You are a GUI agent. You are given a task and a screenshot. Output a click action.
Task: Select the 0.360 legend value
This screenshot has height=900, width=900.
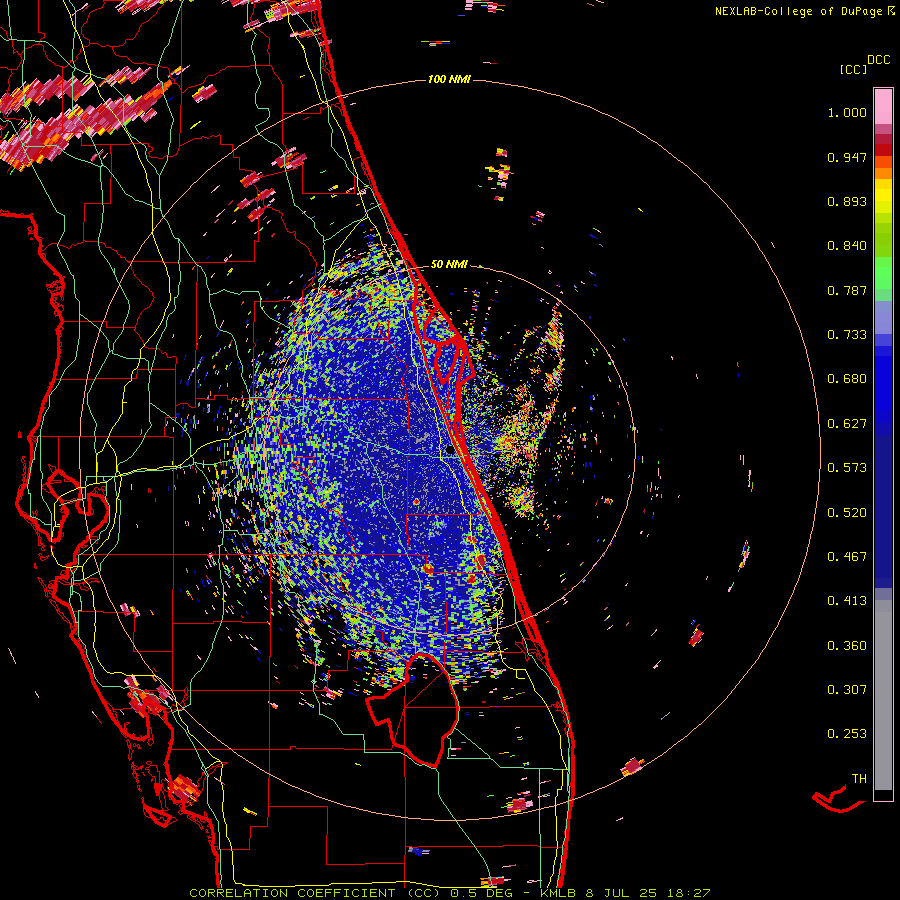point(847,646)
